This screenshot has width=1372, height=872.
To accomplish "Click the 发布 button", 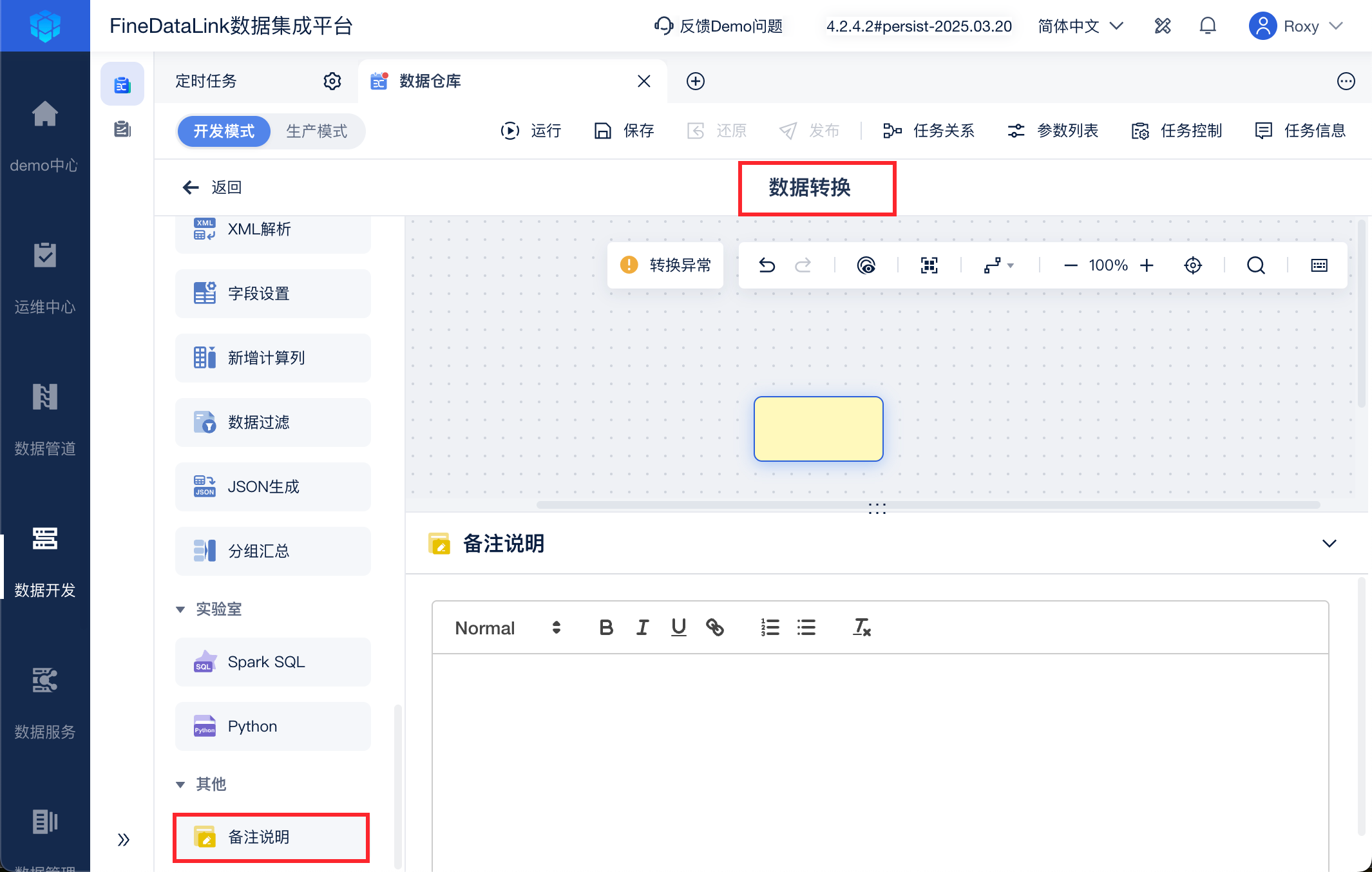I will click(810, 131).
